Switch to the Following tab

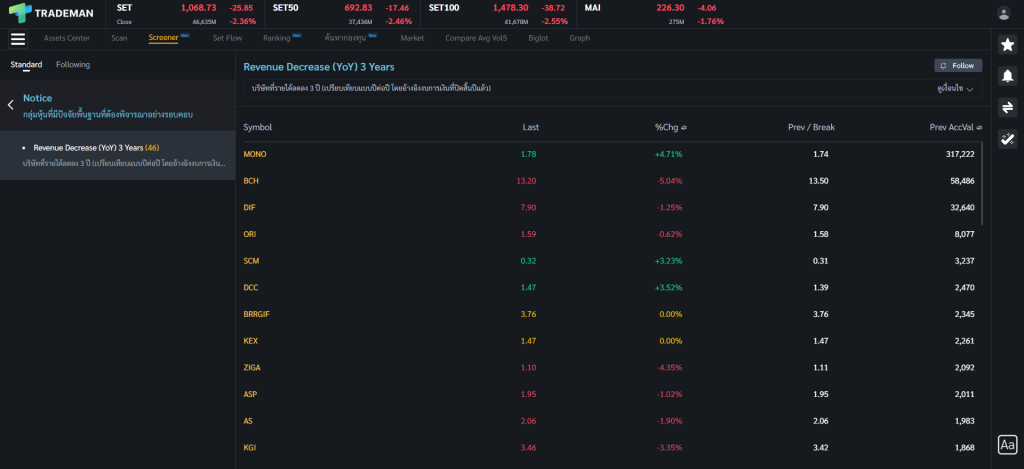coord(73,65)
